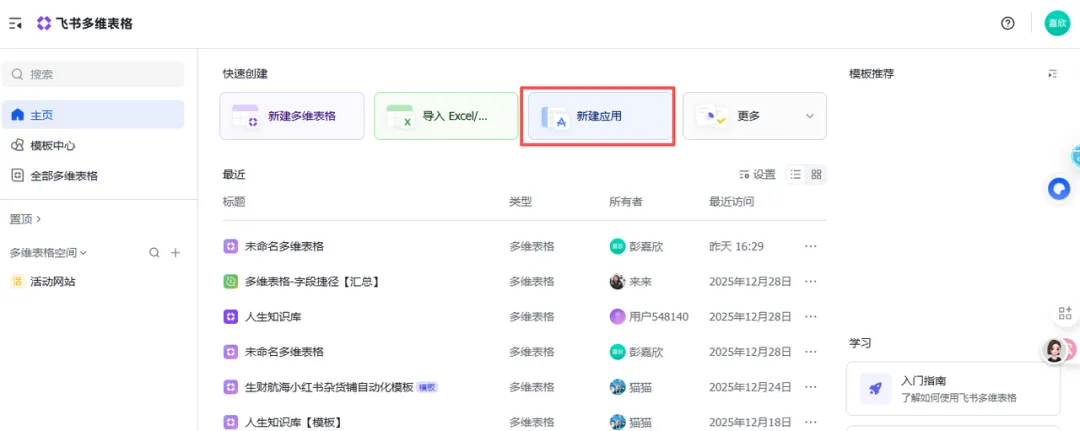Click the 最近访问 column header
Viewport: 1080px width, 431px height.
[x=731, y=202]
